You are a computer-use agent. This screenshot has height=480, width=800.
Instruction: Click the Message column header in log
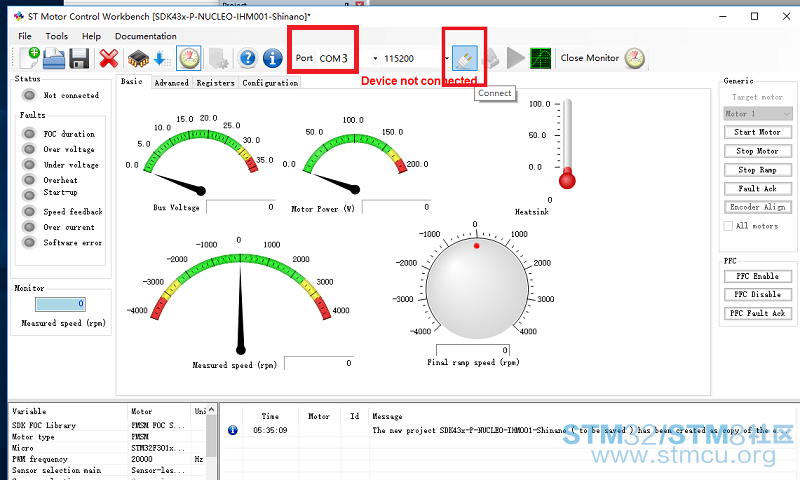[x=387, y=416]
